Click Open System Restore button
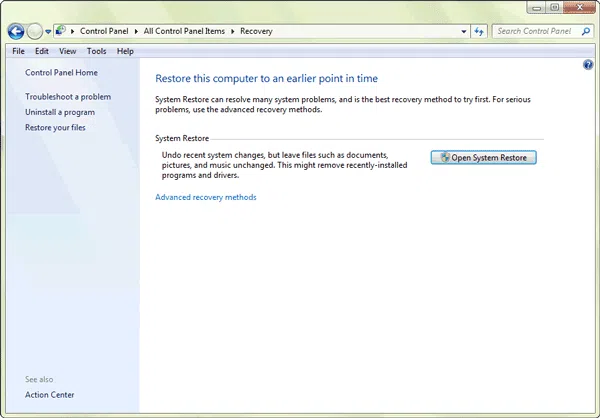This screenshot has width=600, height=418. [484, 158]
